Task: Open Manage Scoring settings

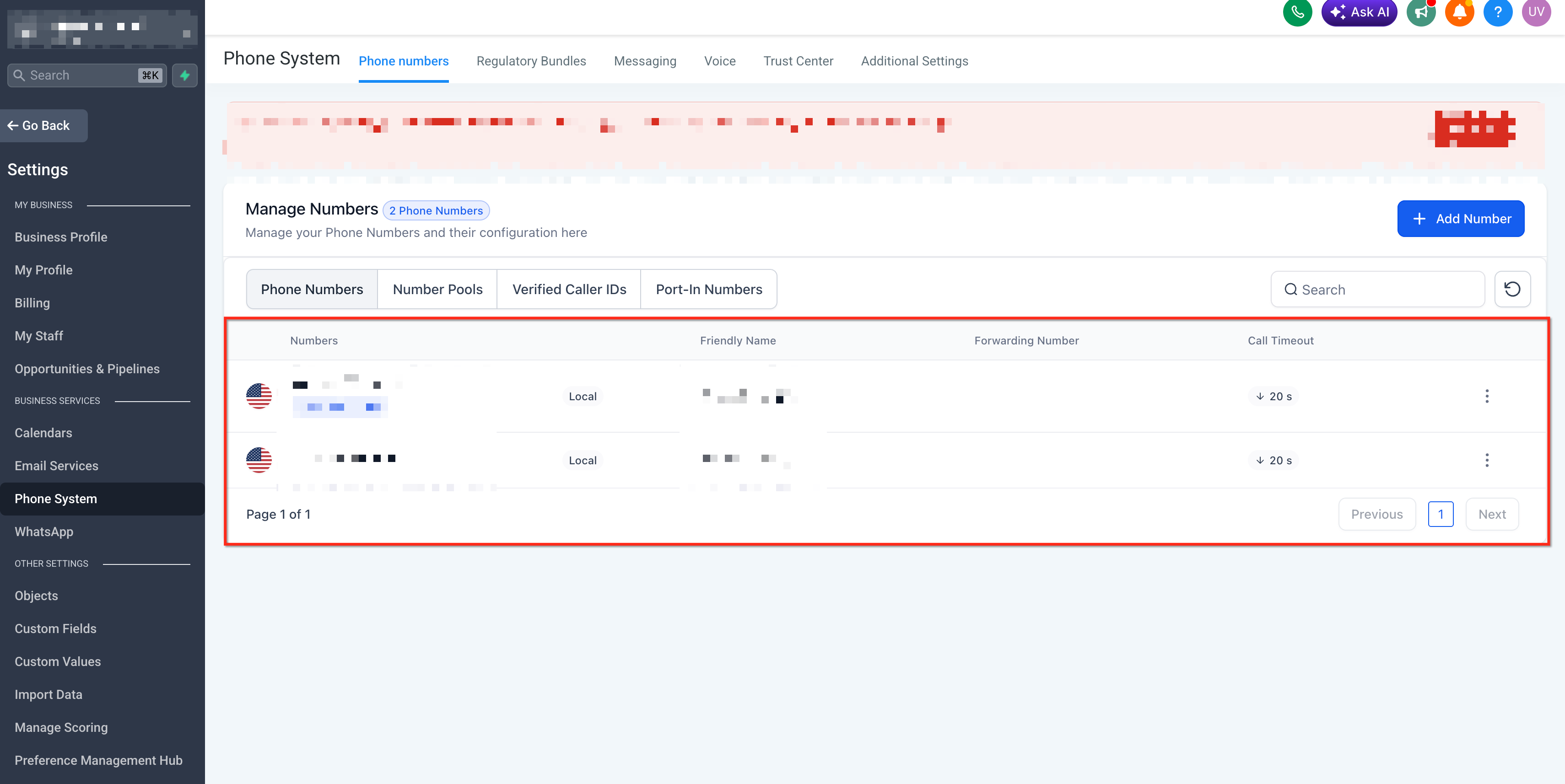Action: [x=61, y=728]
